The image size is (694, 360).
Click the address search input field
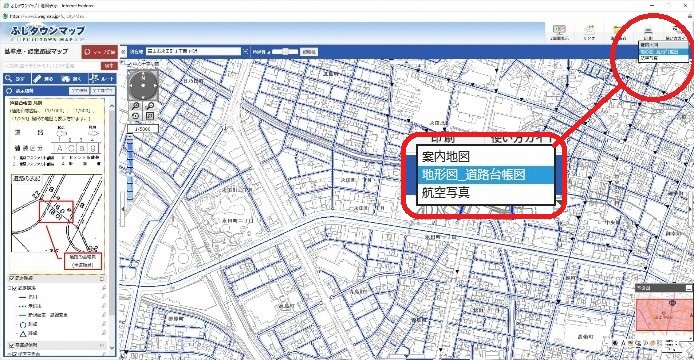52,66
